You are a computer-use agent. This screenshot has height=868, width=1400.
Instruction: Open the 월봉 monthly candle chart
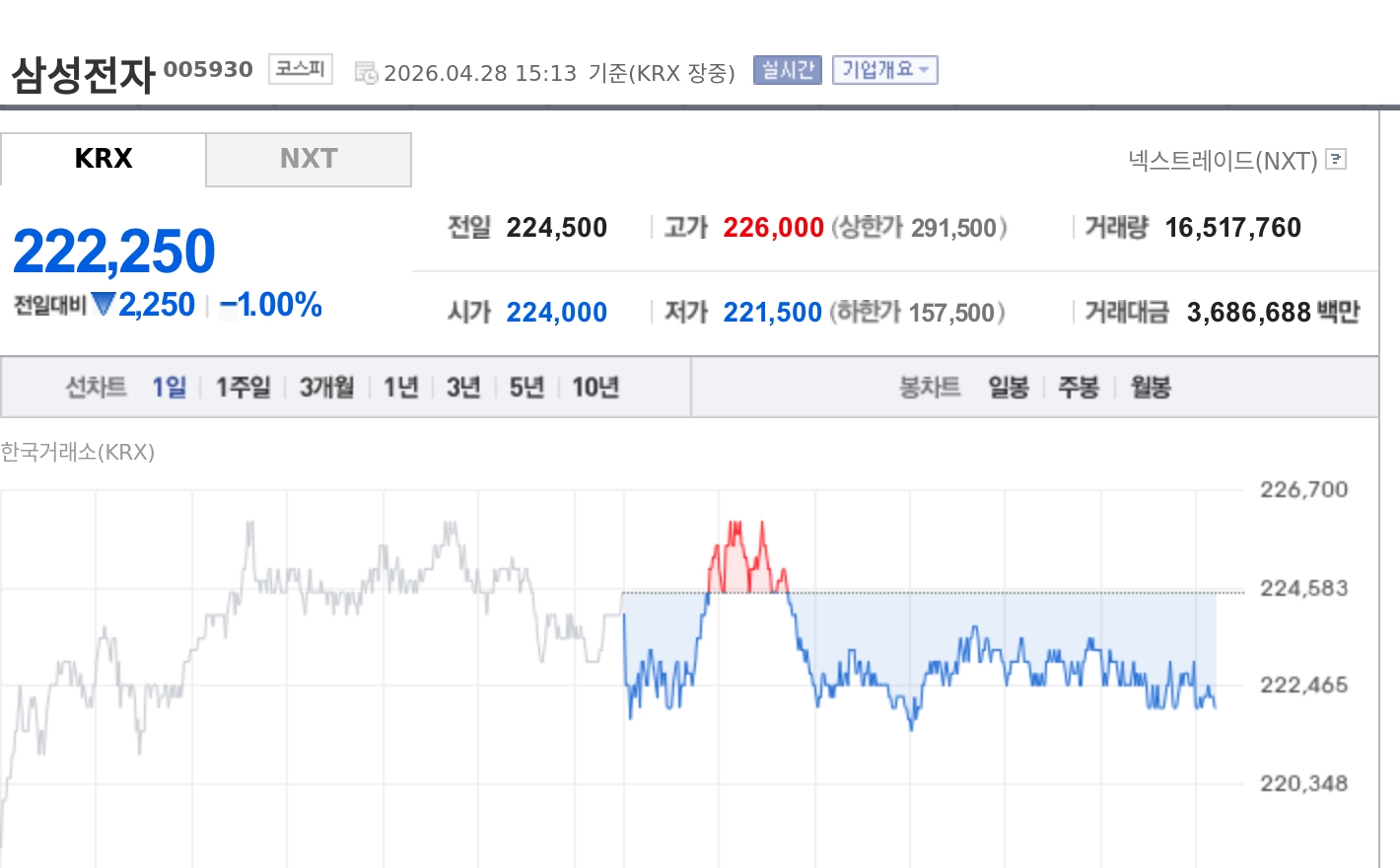(x=1150, y=388)
